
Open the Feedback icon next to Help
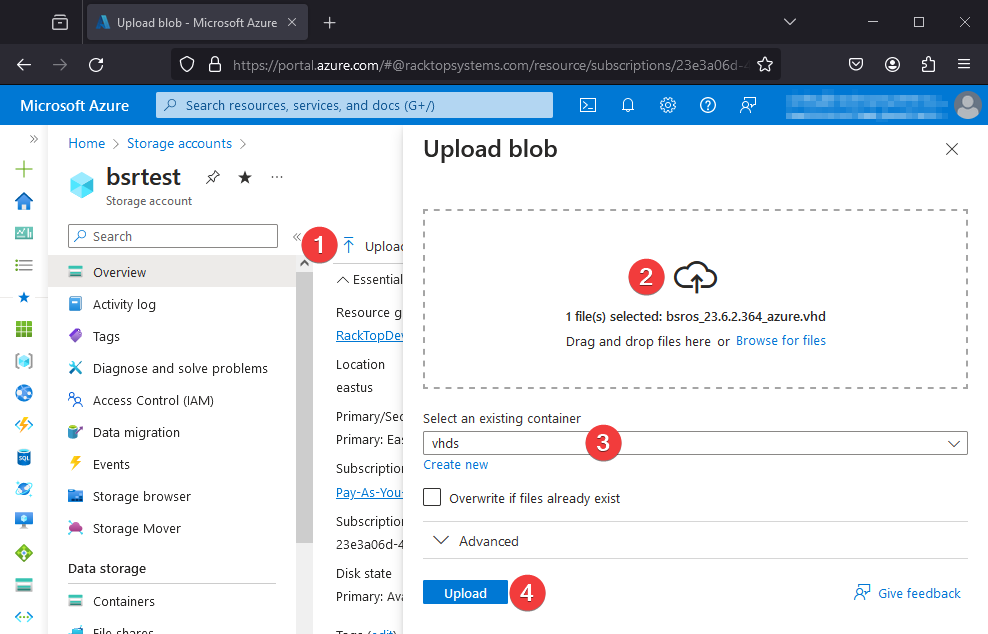(x=747, y=104)
